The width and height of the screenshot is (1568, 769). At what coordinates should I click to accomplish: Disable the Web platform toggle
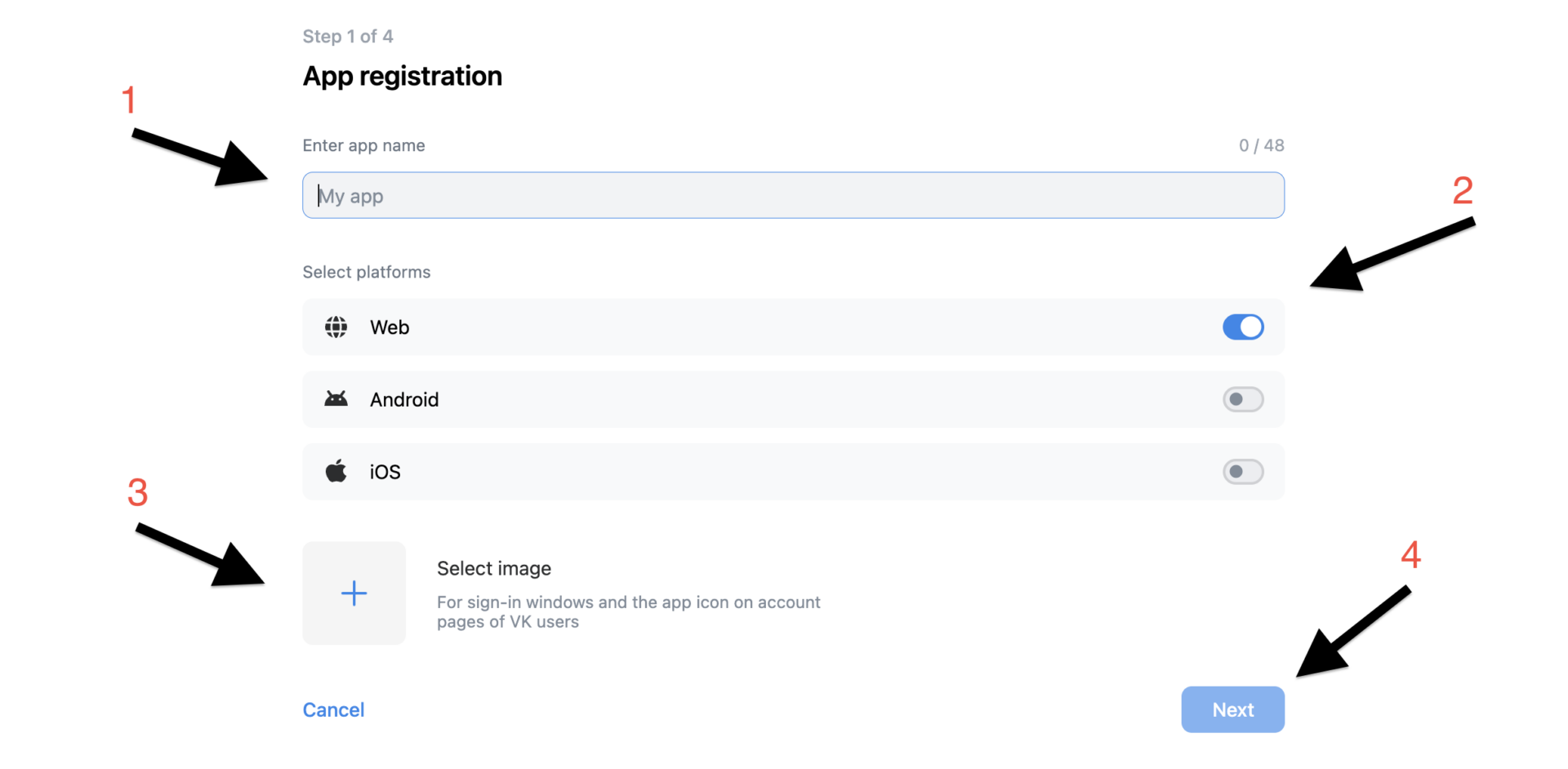click(x=1242, y=327)
